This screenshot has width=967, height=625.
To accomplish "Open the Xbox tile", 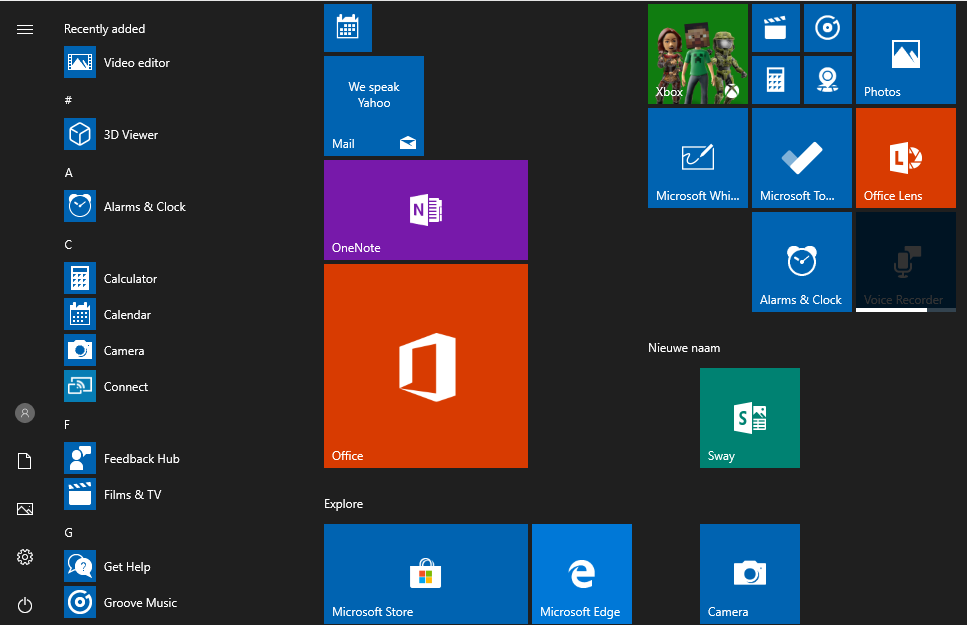I will tap(697, 54).
